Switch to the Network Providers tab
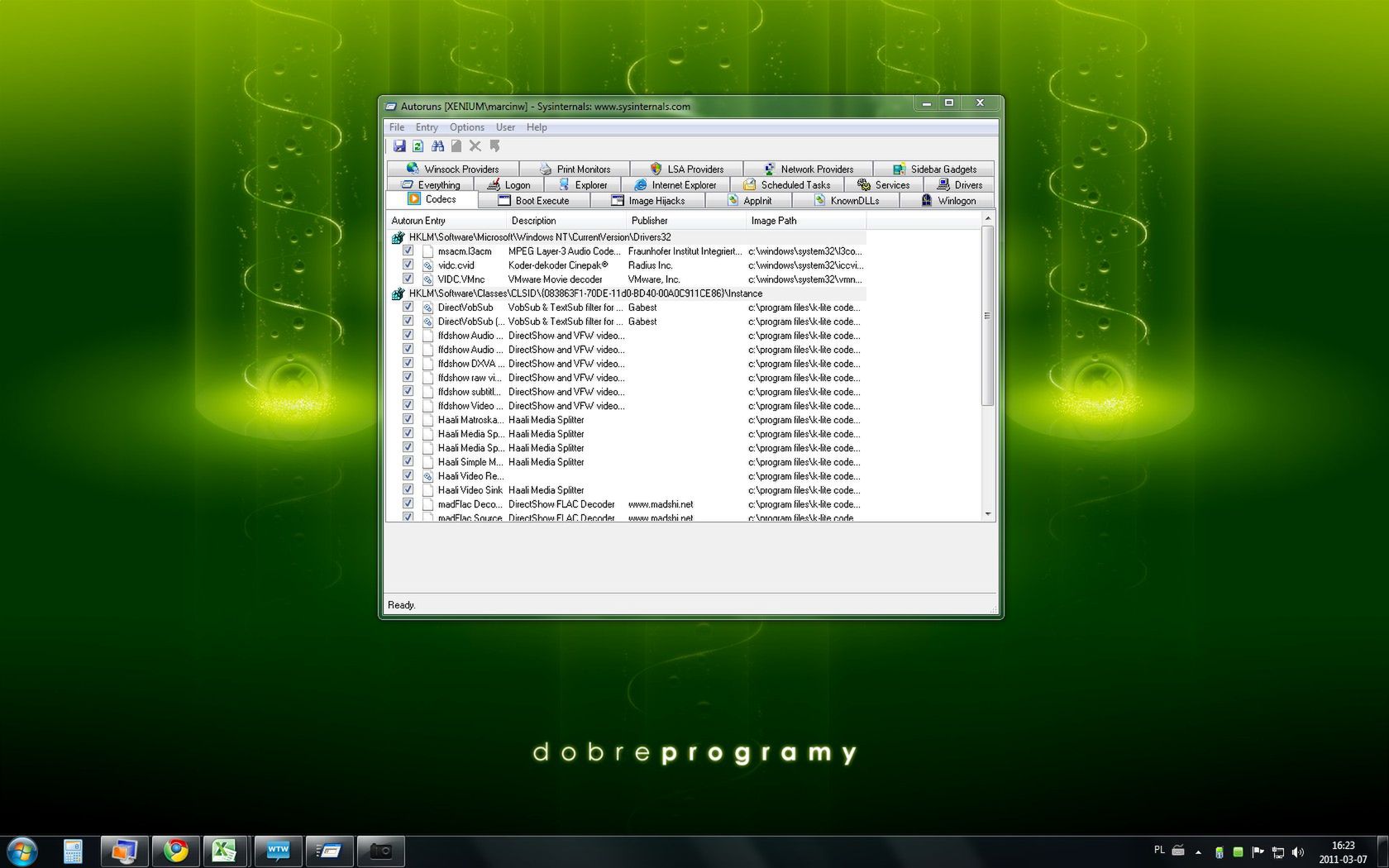Image resolution: width=1389 pixels, height=868 pixels. point(808,169)
